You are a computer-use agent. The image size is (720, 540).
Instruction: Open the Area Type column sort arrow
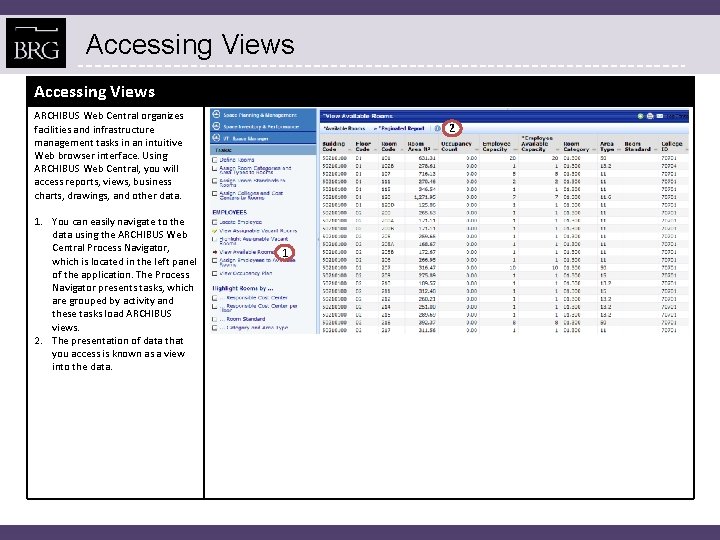619,150
